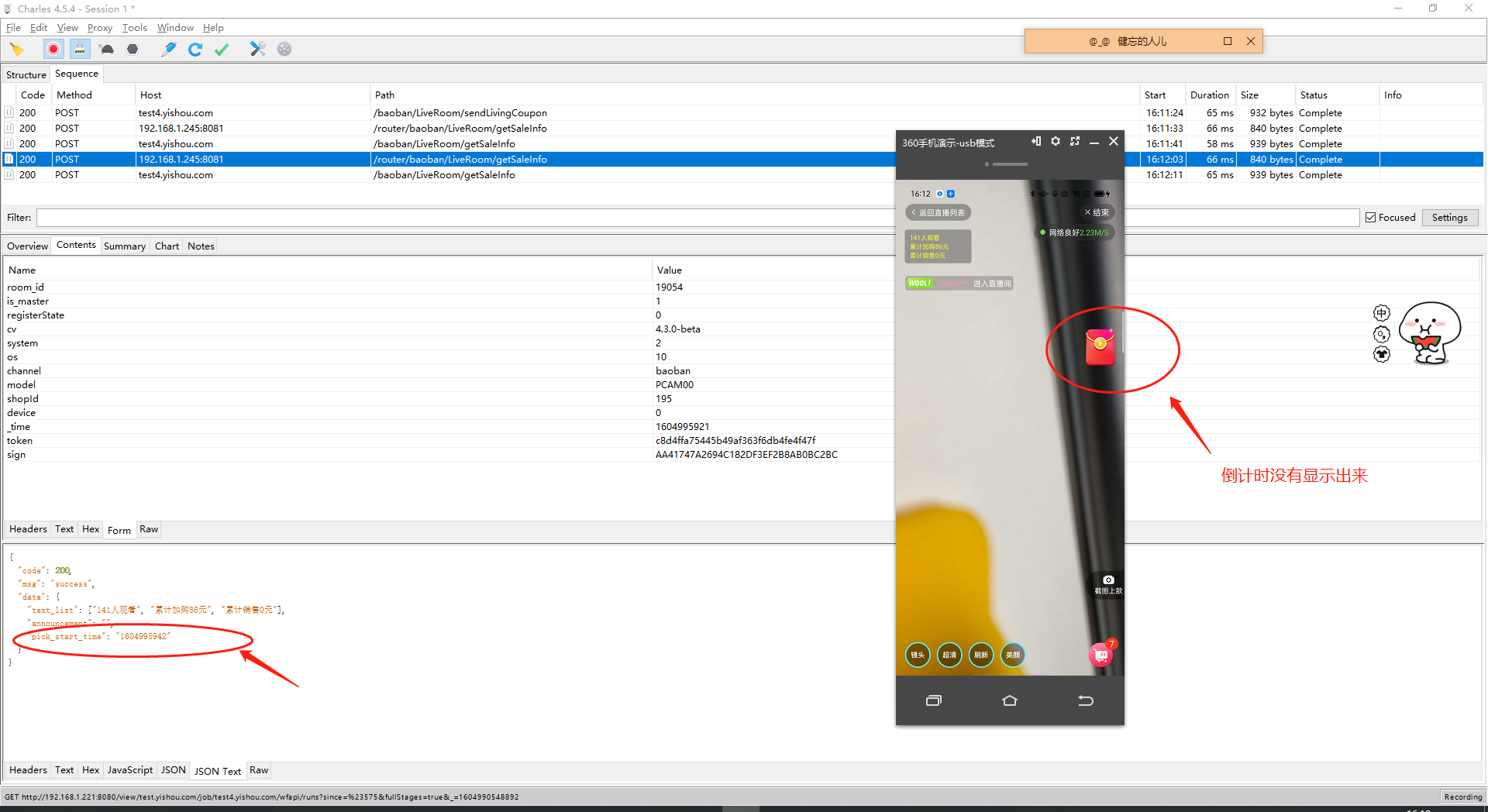
Task: Open the Edit menu
Action: [x=39, y=28]
